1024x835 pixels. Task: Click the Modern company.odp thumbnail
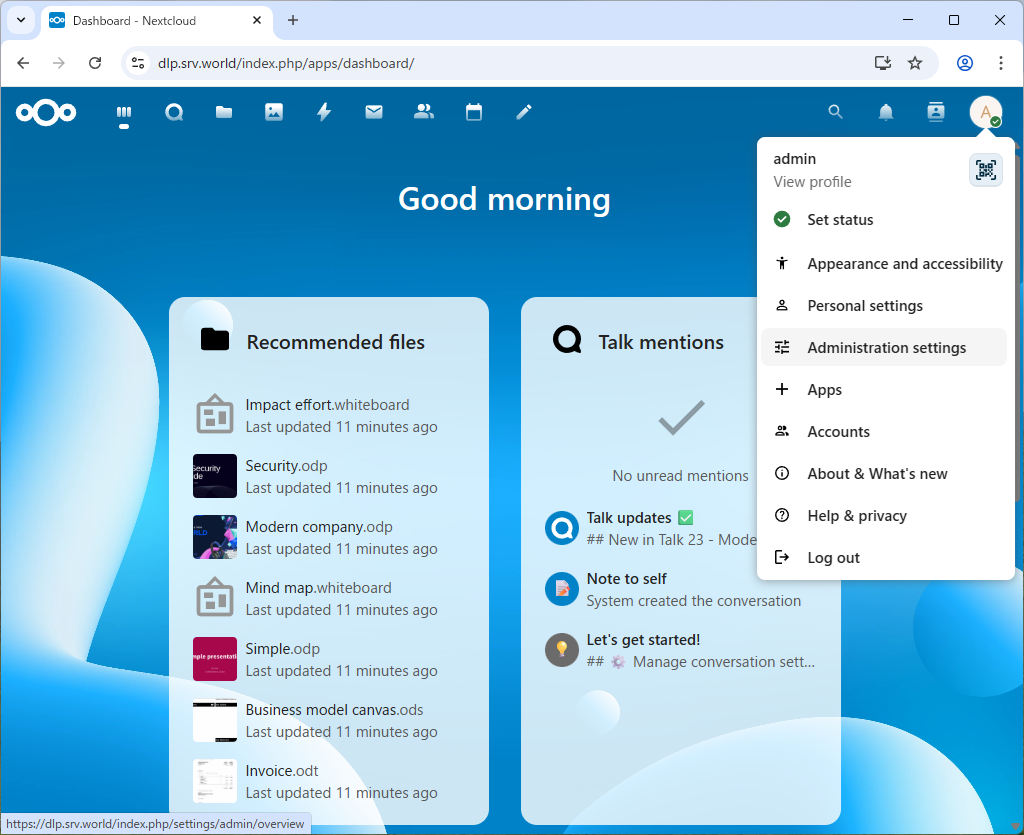click(x=215, y=537)
